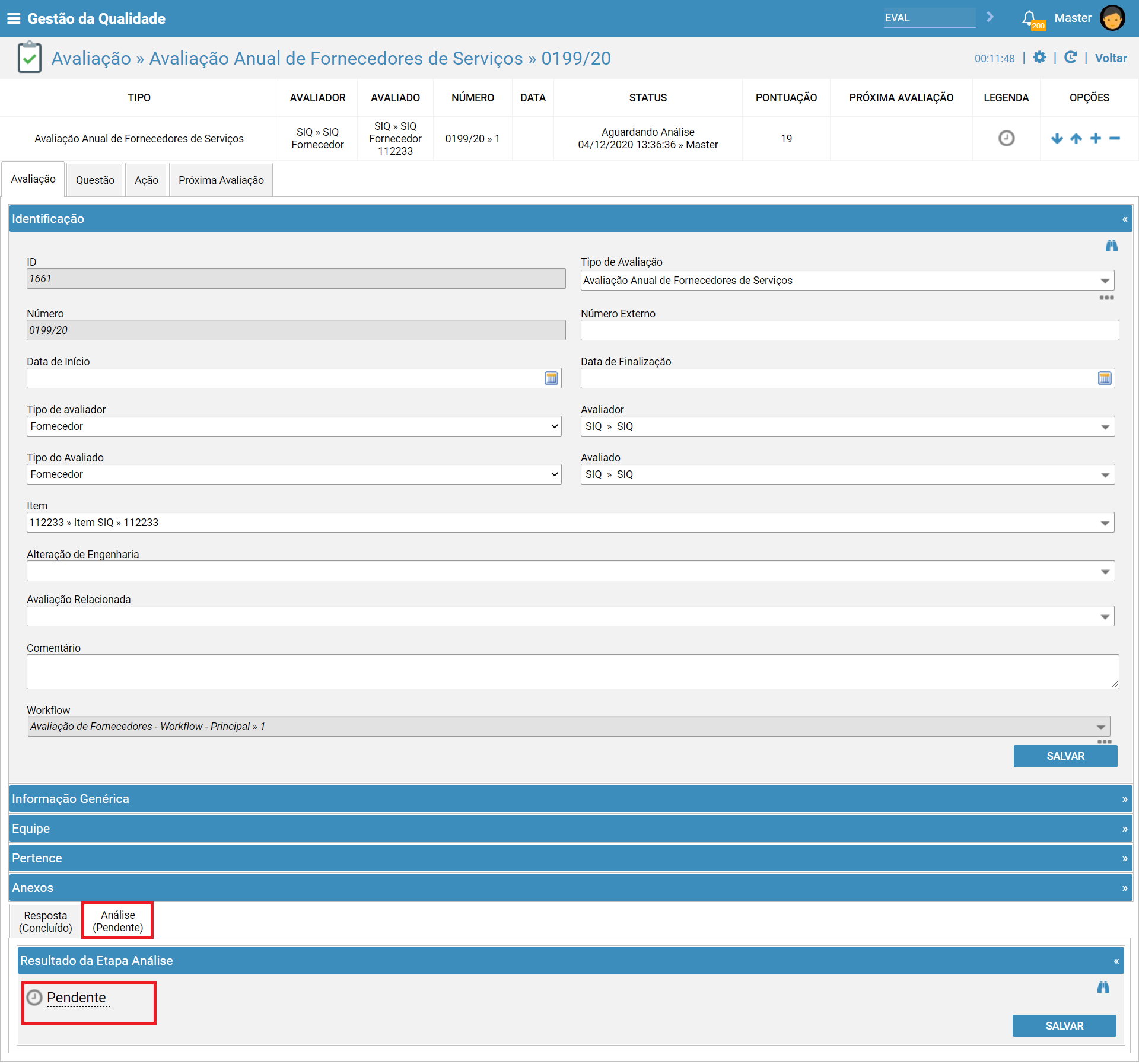
Task: Open the hamburger menu next to Gestão da Qualidade
Action: pyautogui.click(x=14, y=18)
